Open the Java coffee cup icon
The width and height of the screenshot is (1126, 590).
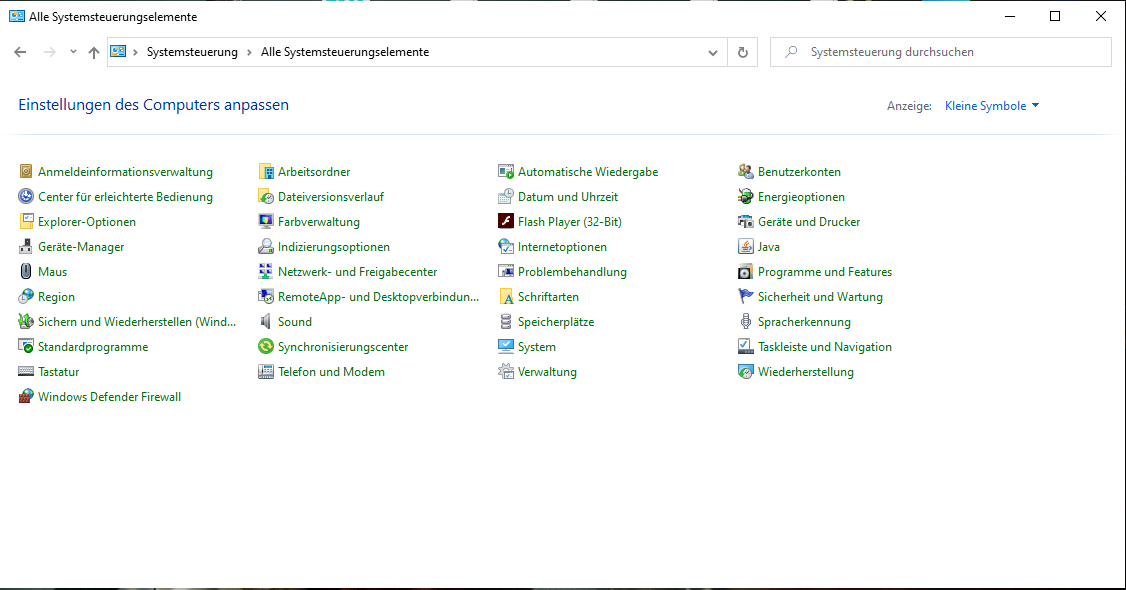745,247
